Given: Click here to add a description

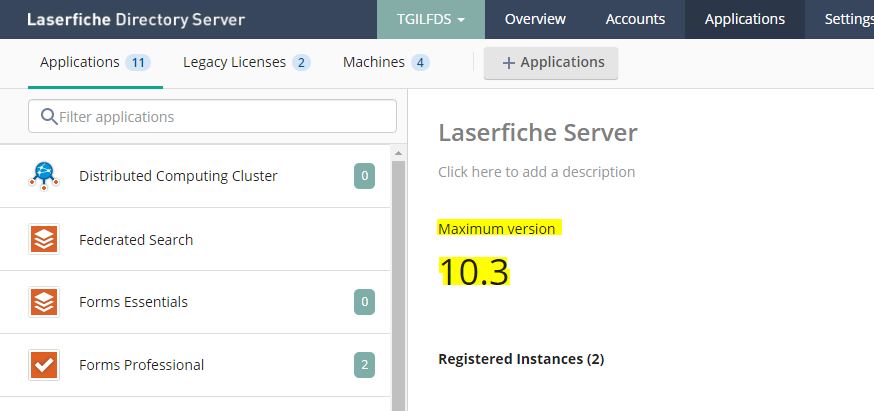Looking at the screenshot, I should point(536,172).
